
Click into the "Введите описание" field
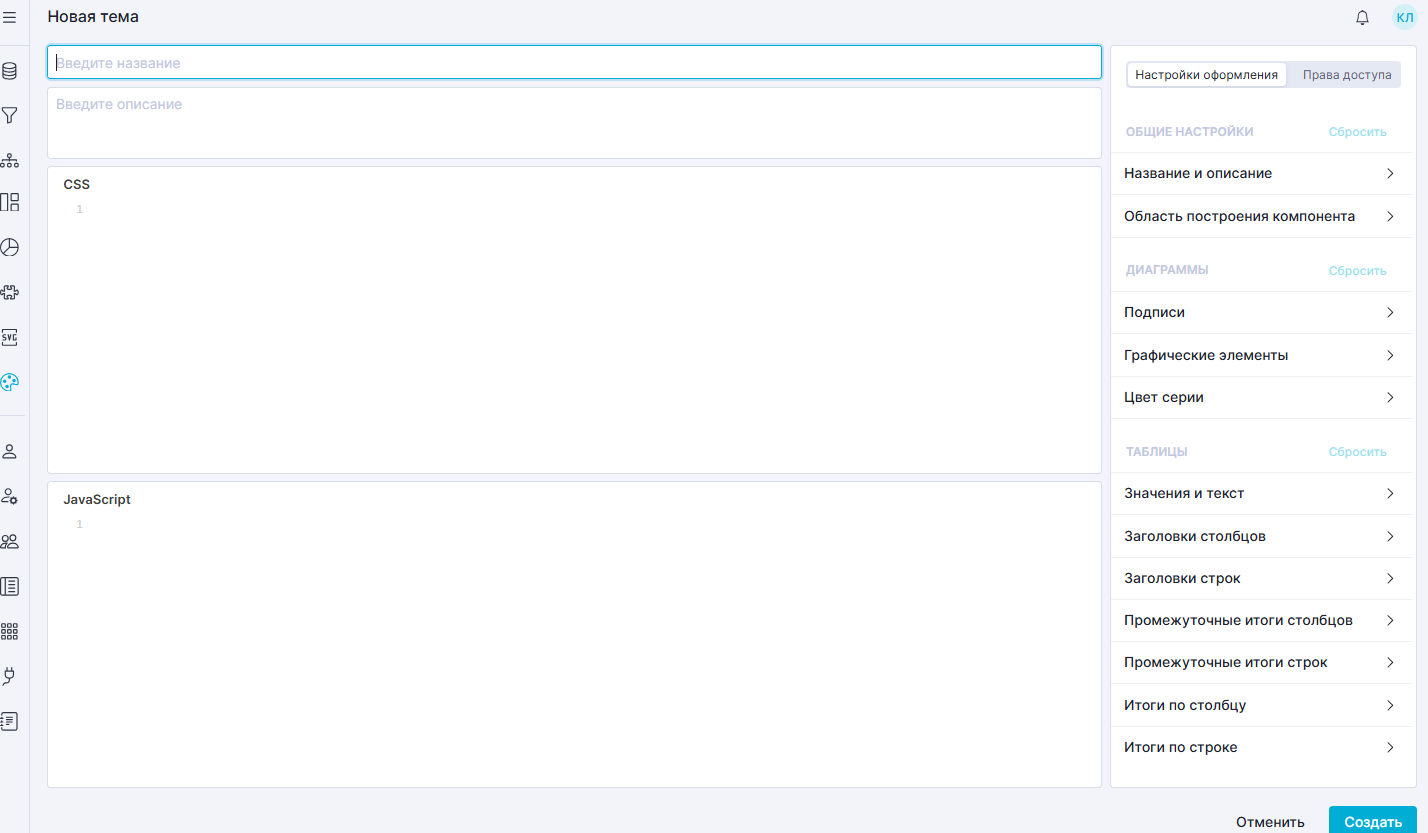point(574,122)
